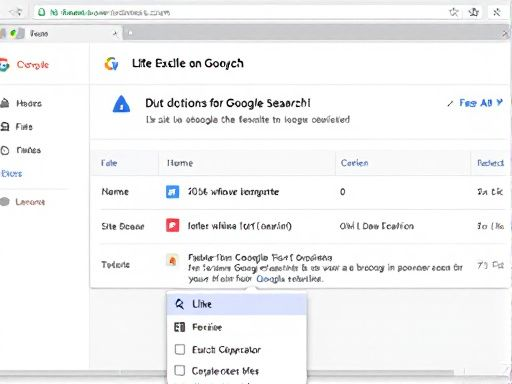Image resolution: width=512 pixels, height=384 pixels.
Task: Click 'Telerte' row label
Action: click(115, 265)
